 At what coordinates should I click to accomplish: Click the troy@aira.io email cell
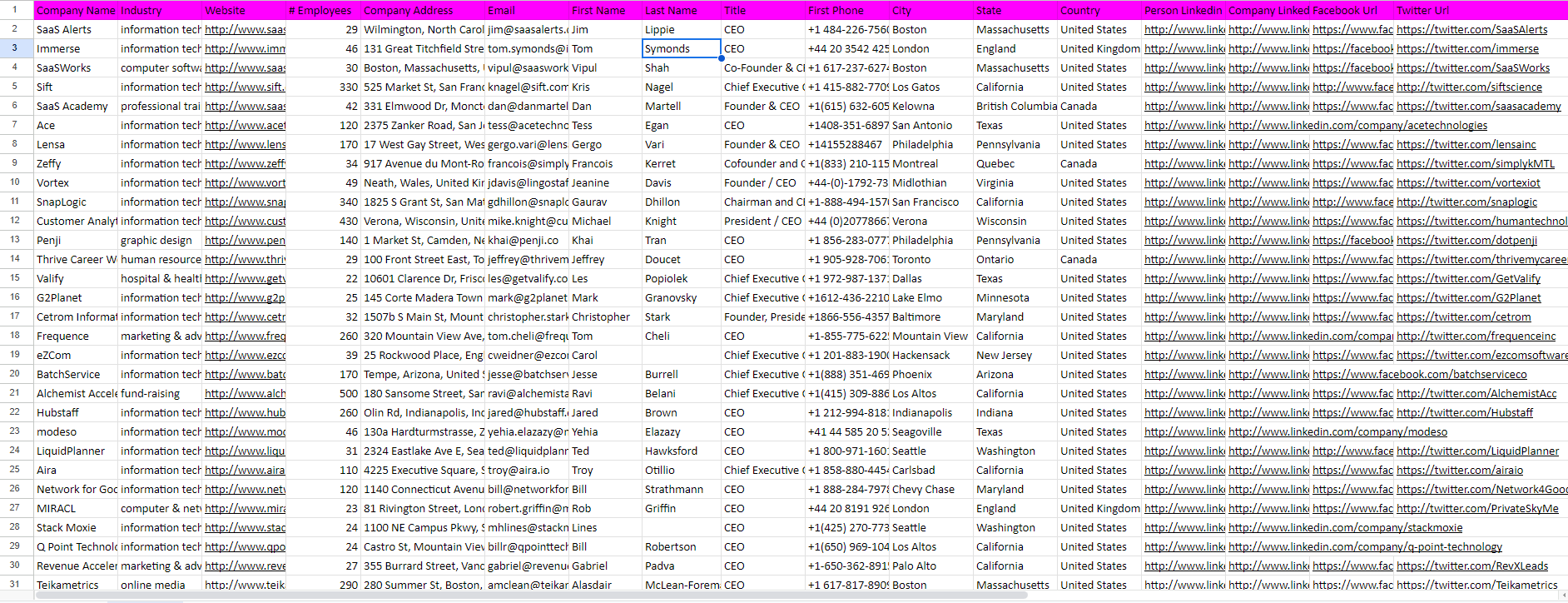click(x=527, y=470)
